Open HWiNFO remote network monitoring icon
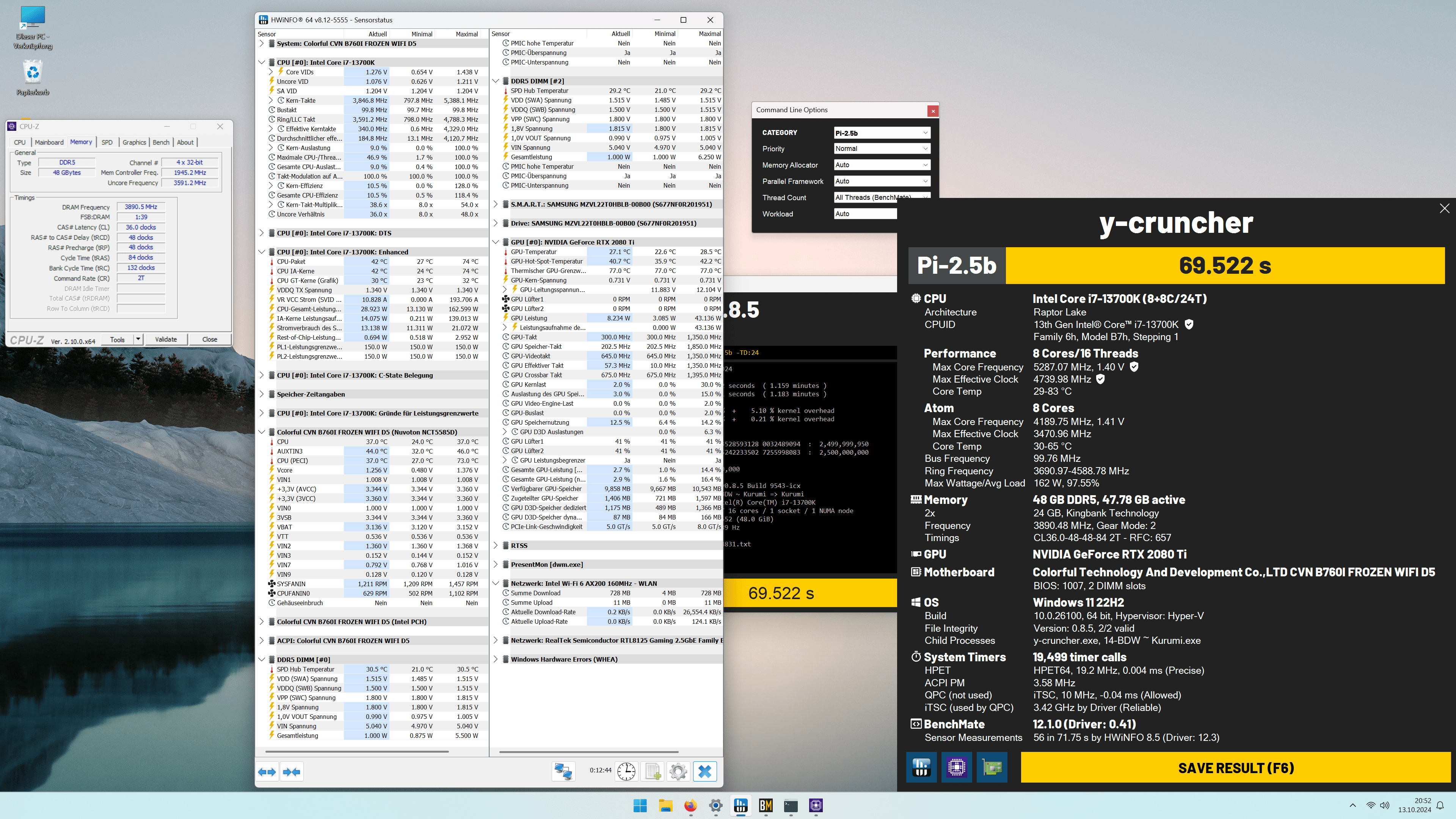 (563, 771)
